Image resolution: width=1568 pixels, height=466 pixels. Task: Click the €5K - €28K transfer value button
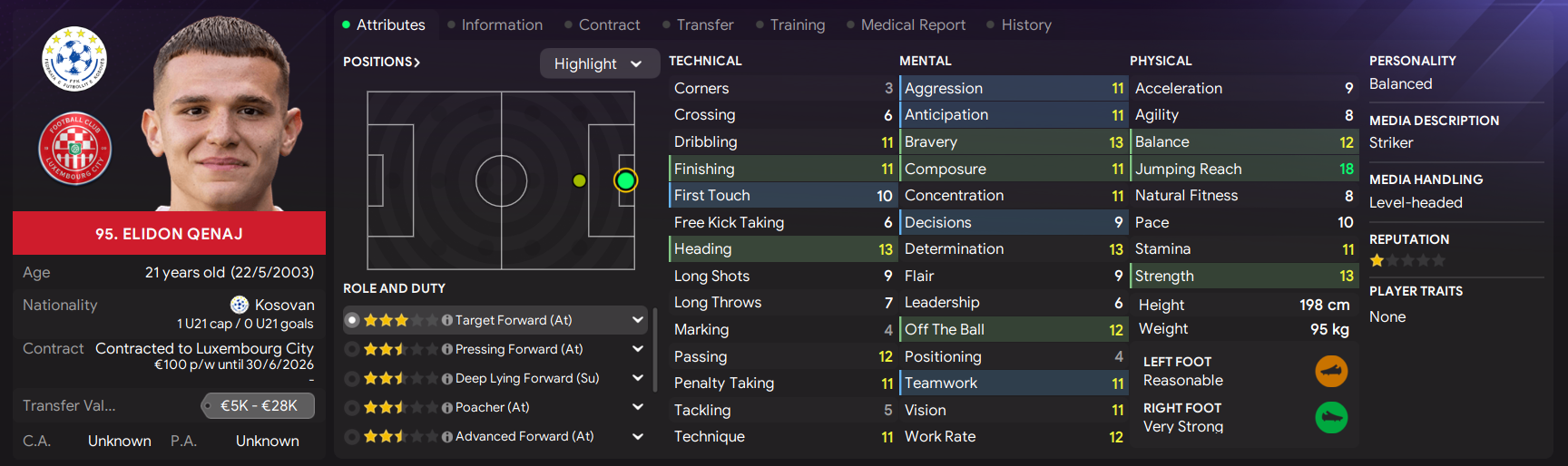(258, 405)
